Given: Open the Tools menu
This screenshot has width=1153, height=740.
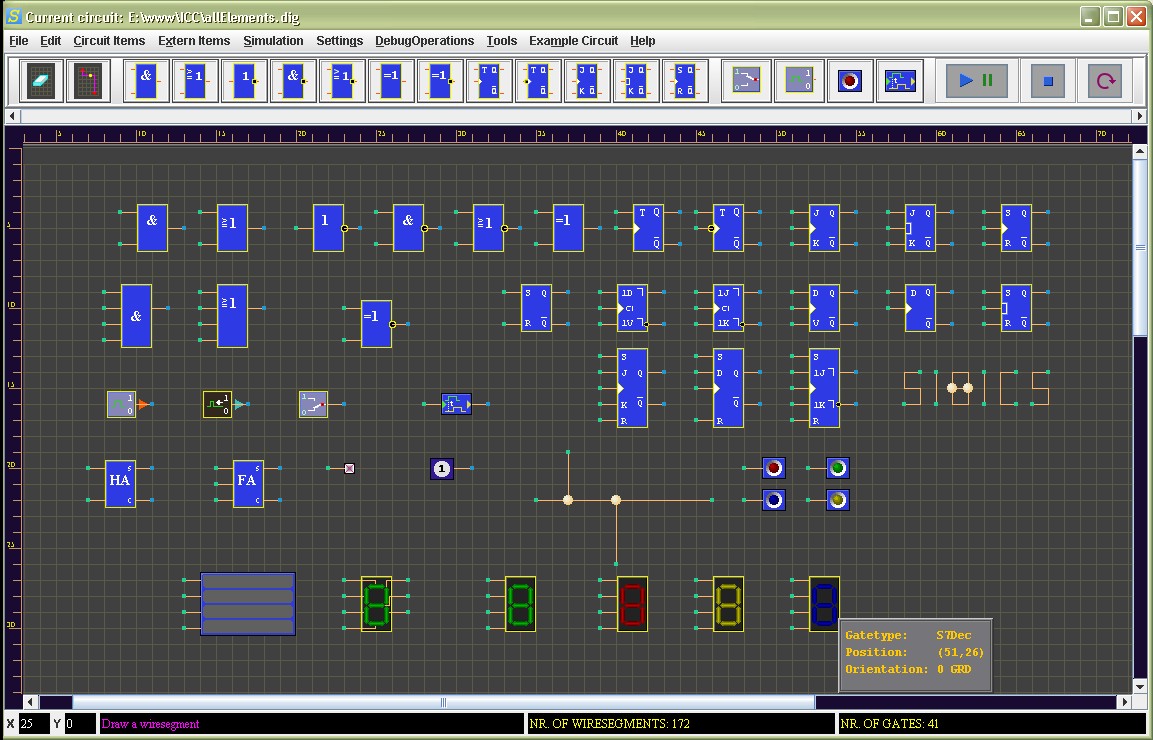Looking at the screenshot, I should (x=501, y=40).
